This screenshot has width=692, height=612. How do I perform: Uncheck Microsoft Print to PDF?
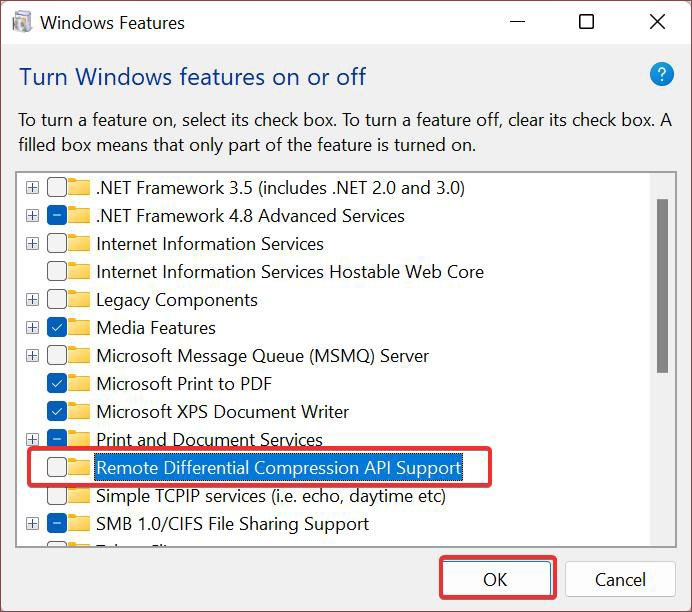57,383
